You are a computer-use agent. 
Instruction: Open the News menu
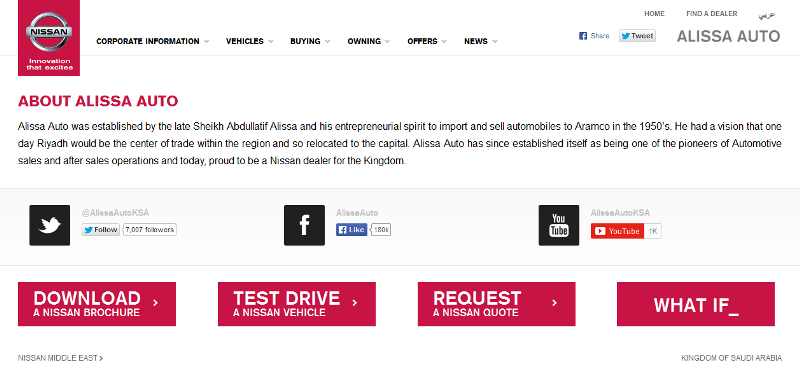click(481, 41)
